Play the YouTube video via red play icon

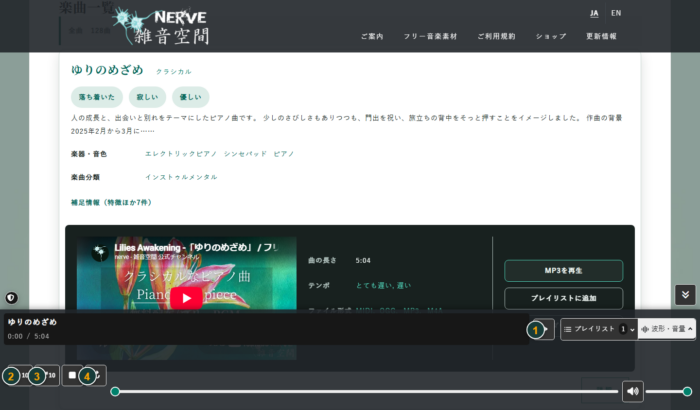186,298
